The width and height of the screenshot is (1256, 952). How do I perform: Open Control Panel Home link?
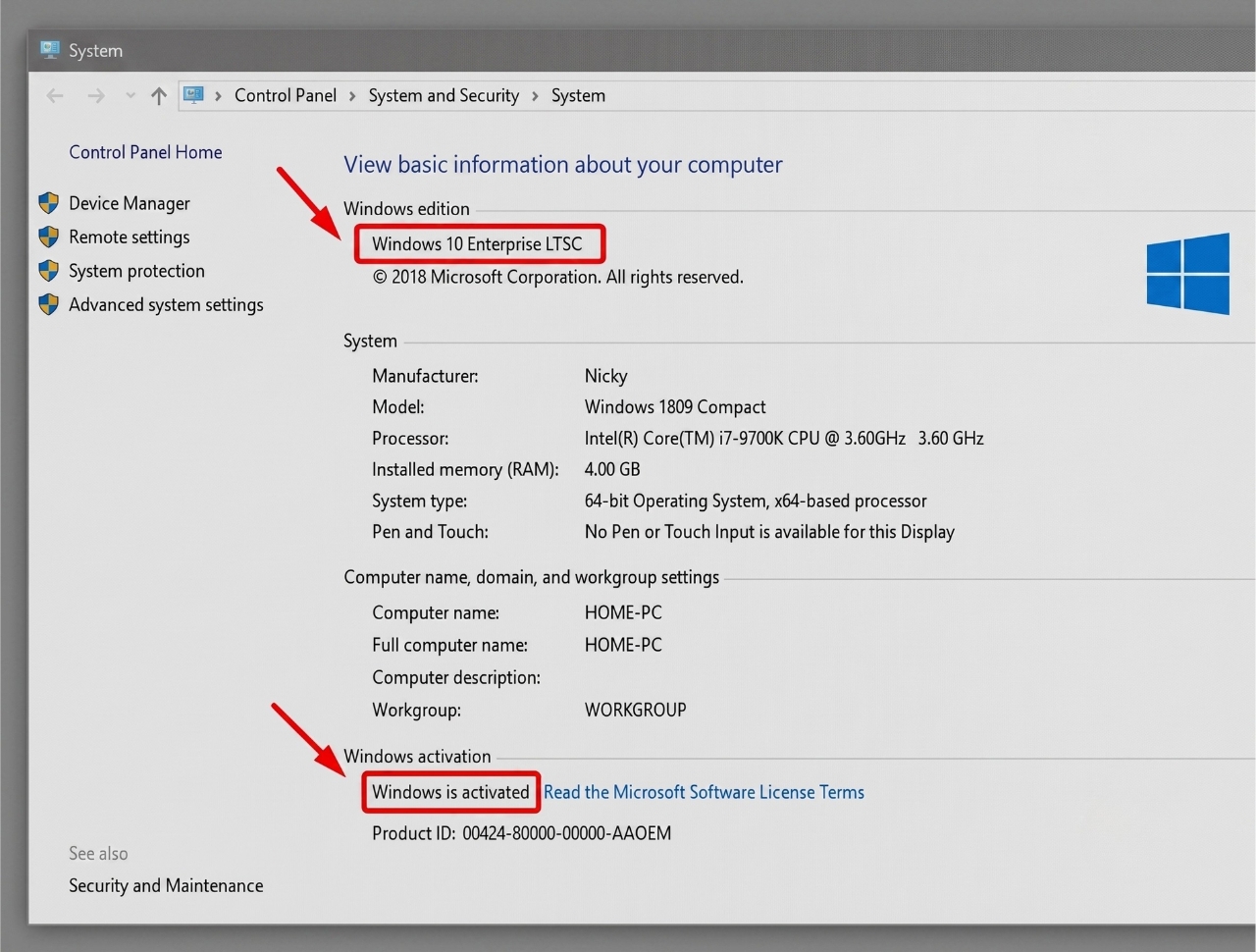(145, 152)
